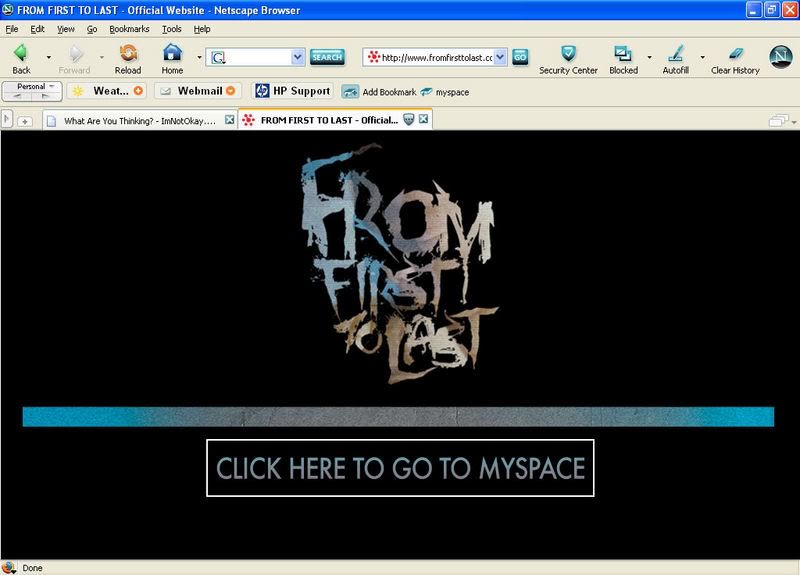The height and width of the screenshot is (575, 800).
Task: Reload the current page
Action: [x=127, y=56]
